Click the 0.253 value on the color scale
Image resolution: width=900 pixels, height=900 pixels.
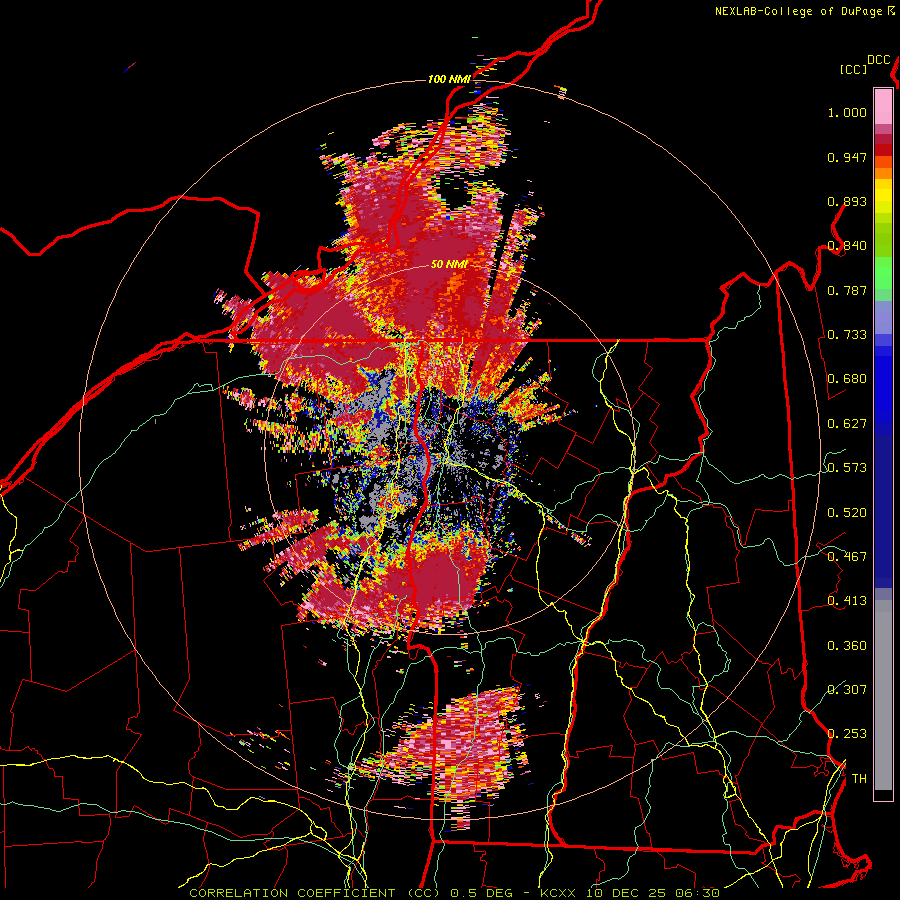847,734
